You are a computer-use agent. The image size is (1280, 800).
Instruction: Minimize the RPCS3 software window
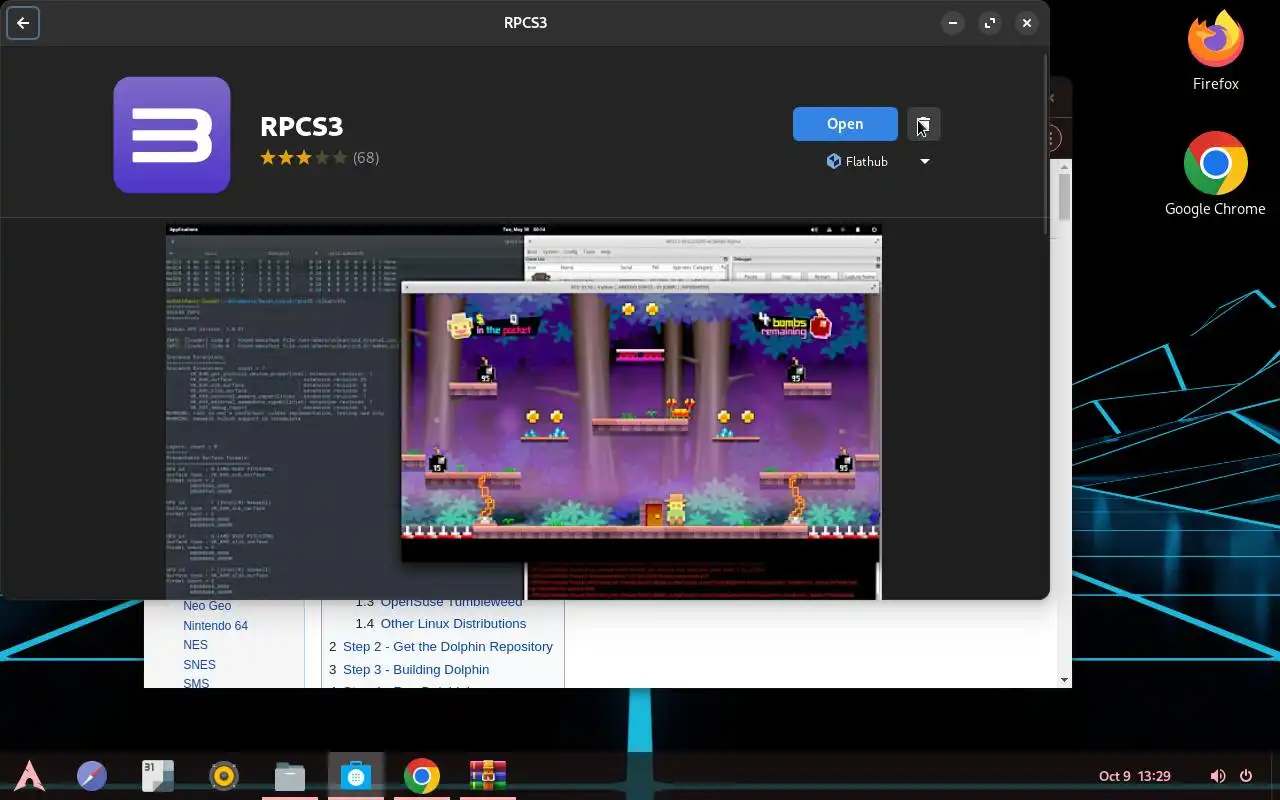[x=953, y=23]
